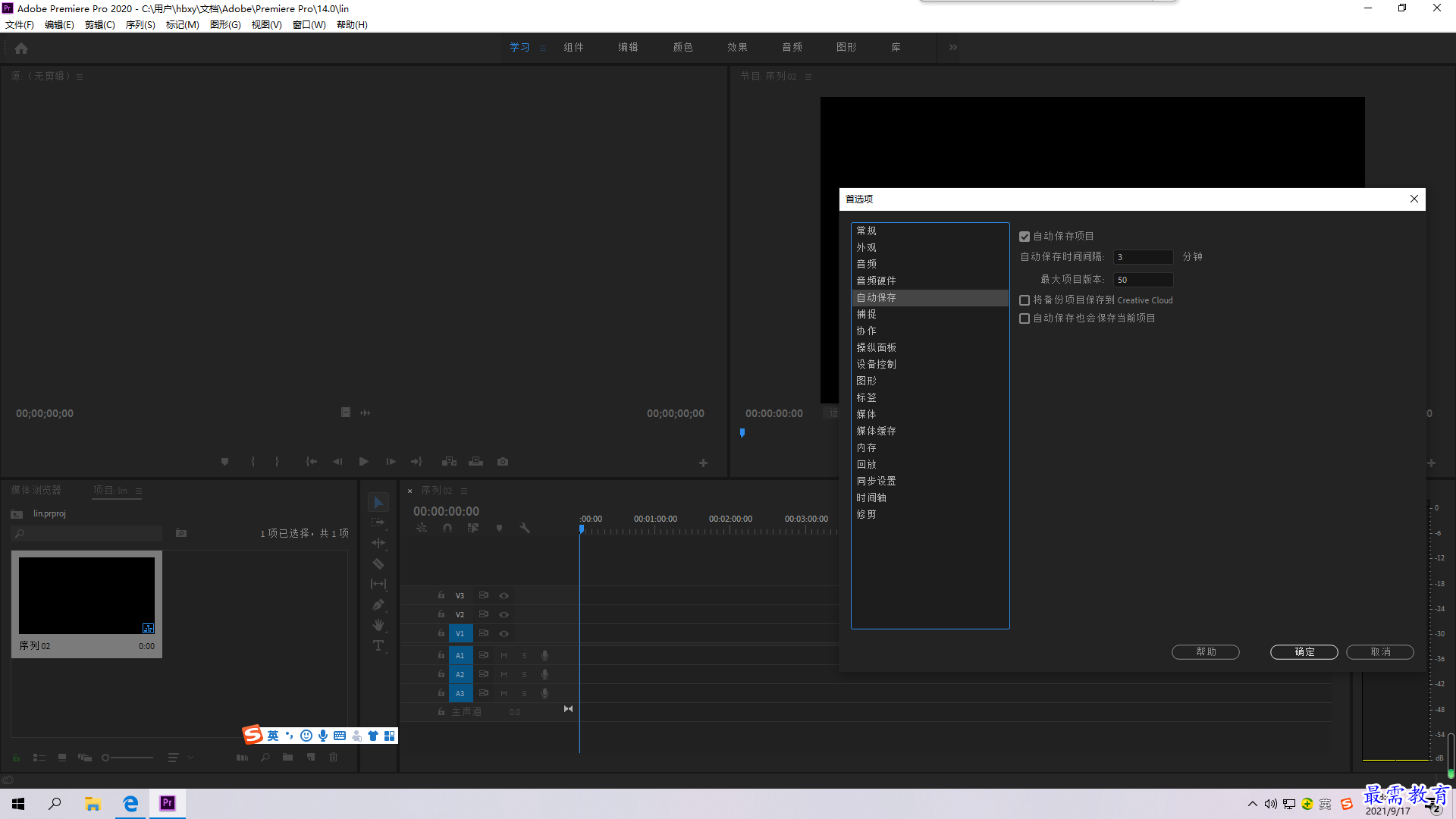The height and width of the screenshot is (819, 1456).
Task: Select the Slip tool
Action: [378, 584]
